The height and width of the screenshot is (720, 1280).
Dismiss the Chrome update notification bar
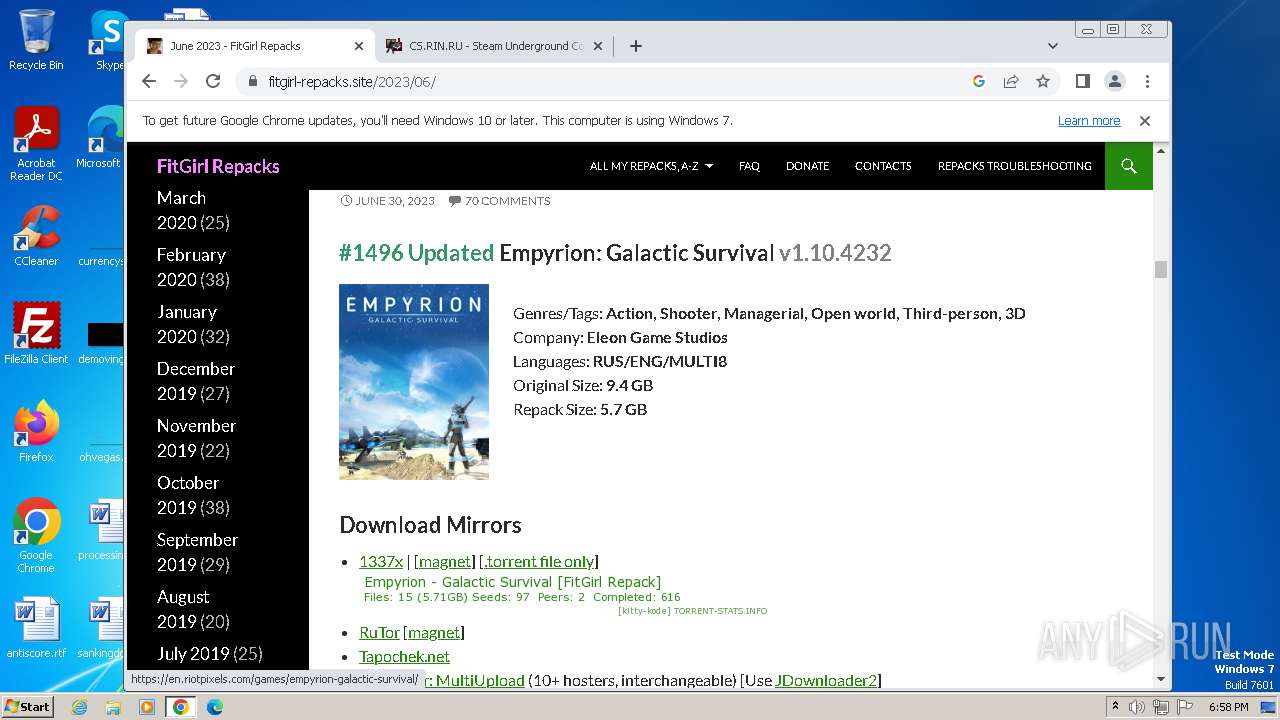1145,121
